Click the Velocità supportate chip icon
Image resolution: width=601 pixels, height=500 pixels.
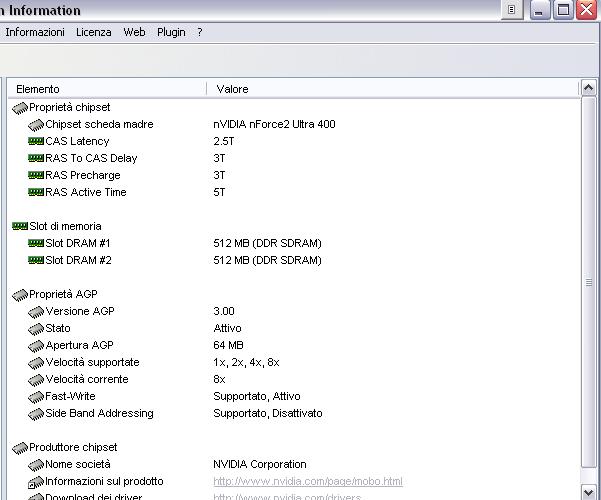point(36,363)
